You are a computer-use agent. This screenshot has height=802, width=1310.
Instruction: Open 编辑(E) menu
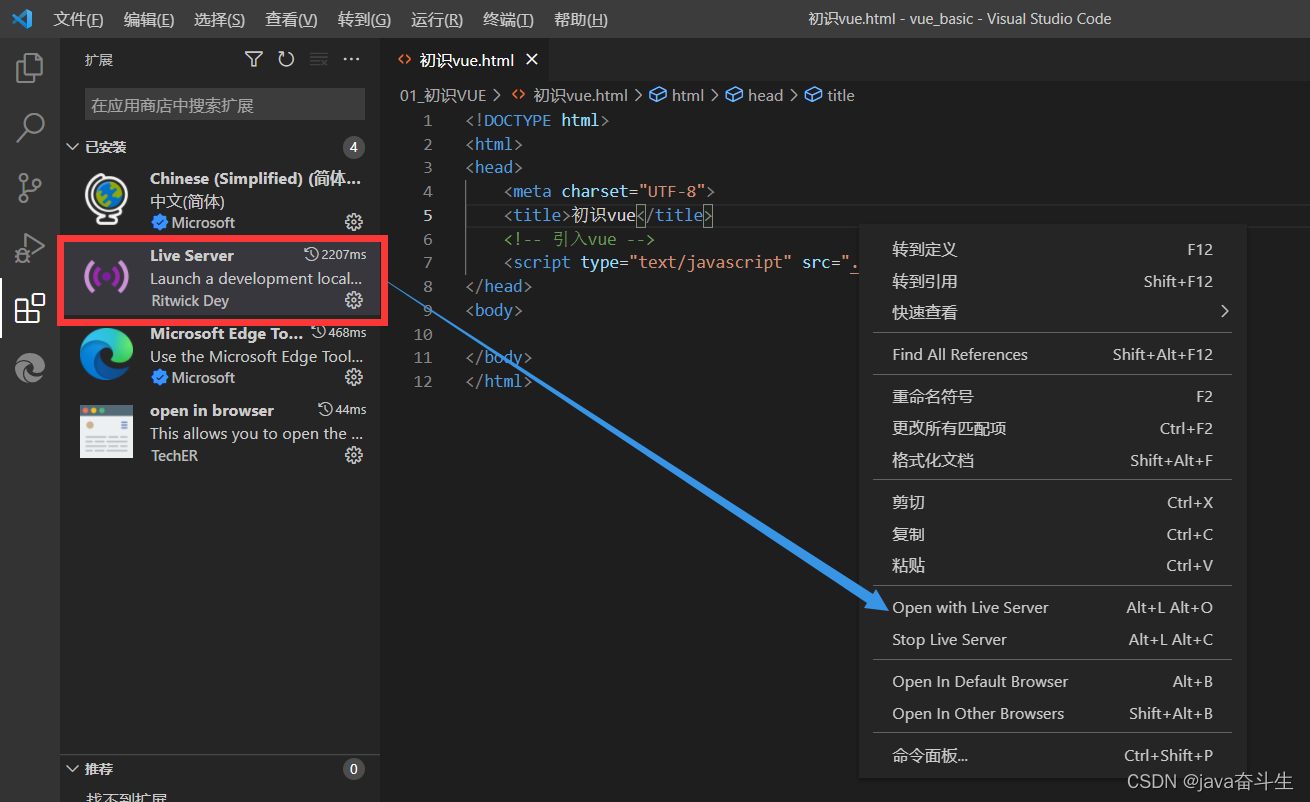148,19
